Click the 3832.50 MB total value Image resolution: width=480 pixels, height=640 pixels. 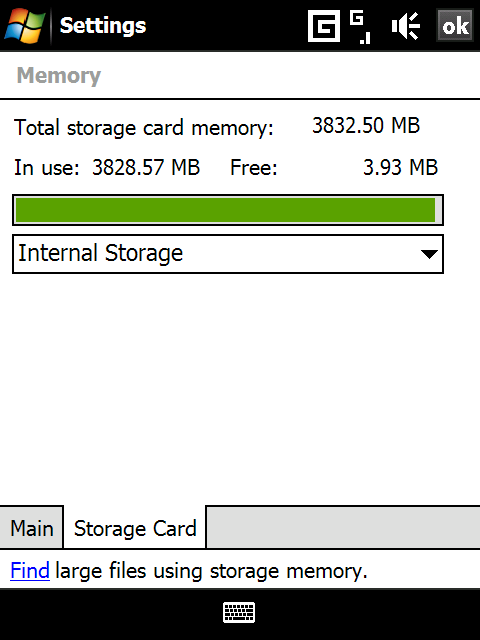click(366, 125)
